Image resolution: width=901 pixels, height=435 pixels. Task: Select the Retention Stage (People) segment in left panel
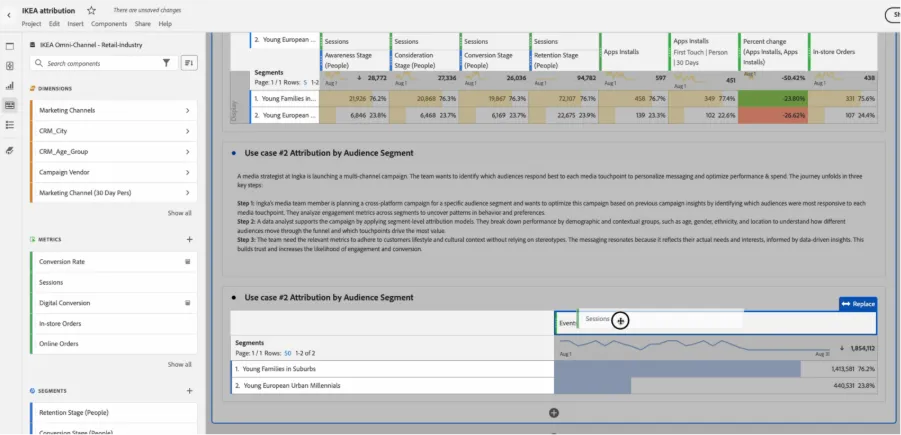113,413
